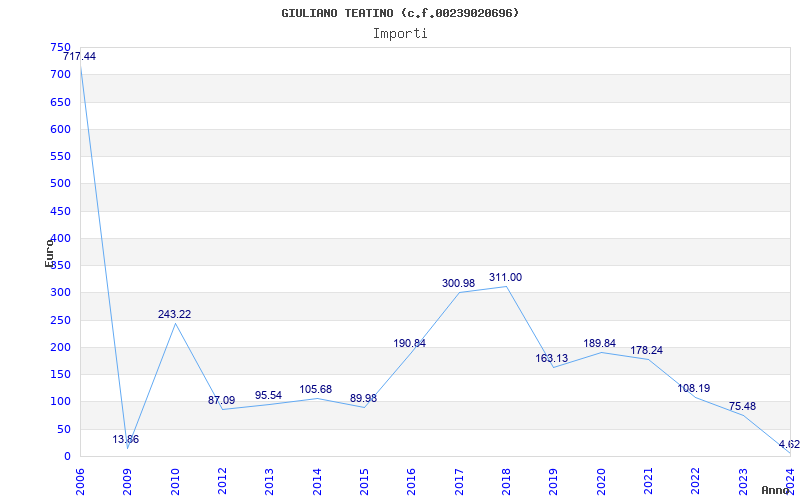Select the 75.48 data label

click(x=742, y=407)
